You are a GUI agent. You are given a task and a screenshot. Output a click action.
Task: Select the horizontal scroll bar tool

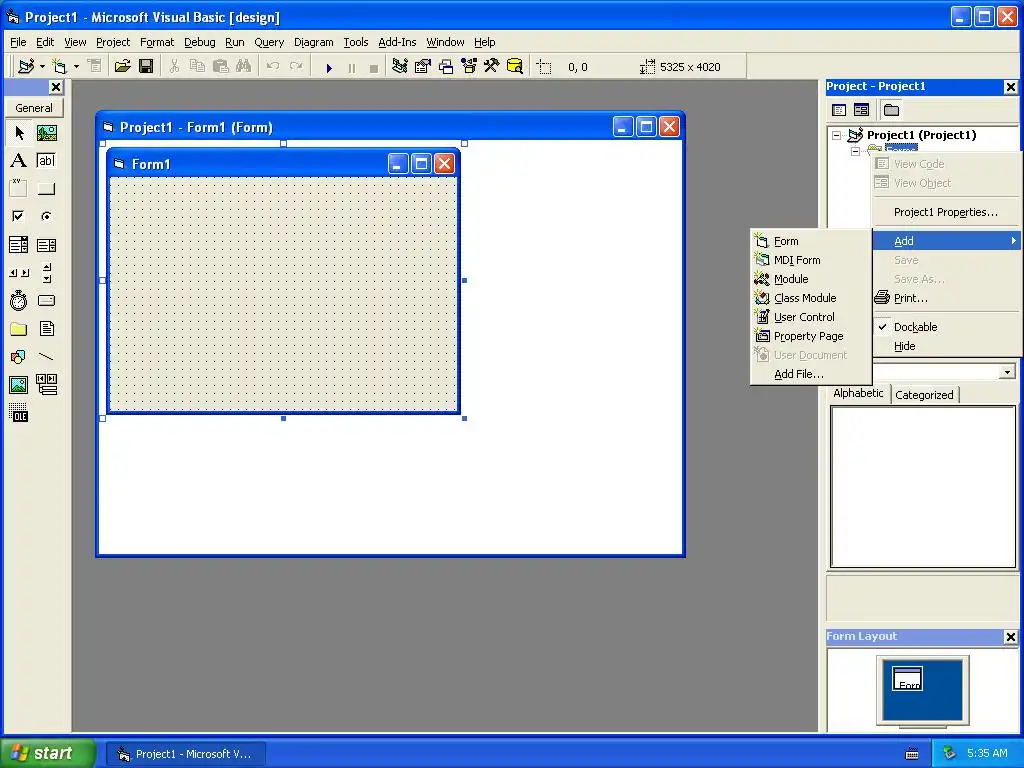pos(19,273)
